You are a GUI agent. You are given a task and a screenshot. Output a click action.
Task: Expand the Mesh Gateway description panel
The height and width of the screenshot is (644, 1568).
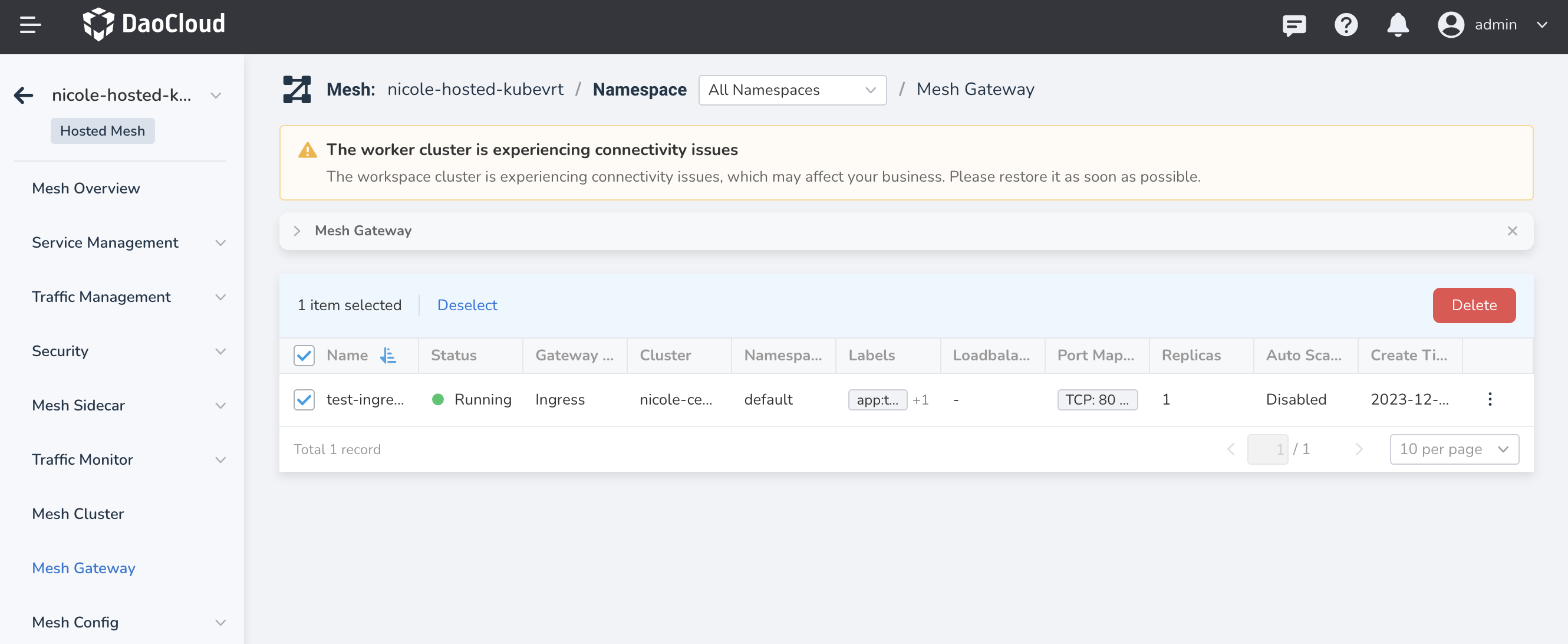[297, 231]
